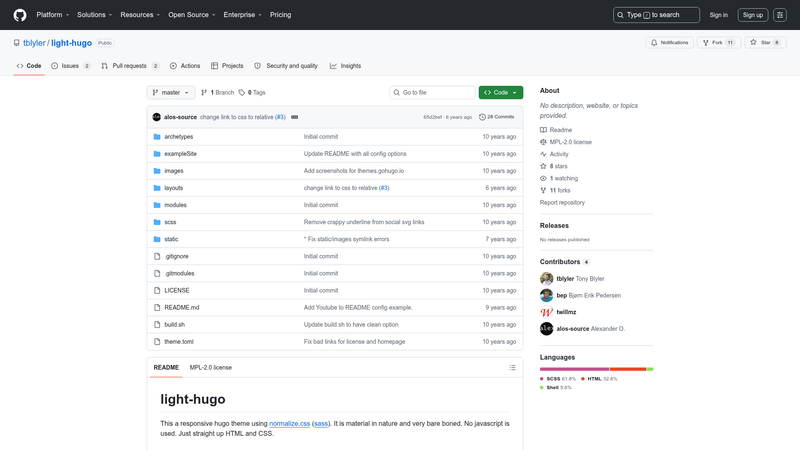
Task: Open Resources navigation dropdown
Action: click(140, 15)
